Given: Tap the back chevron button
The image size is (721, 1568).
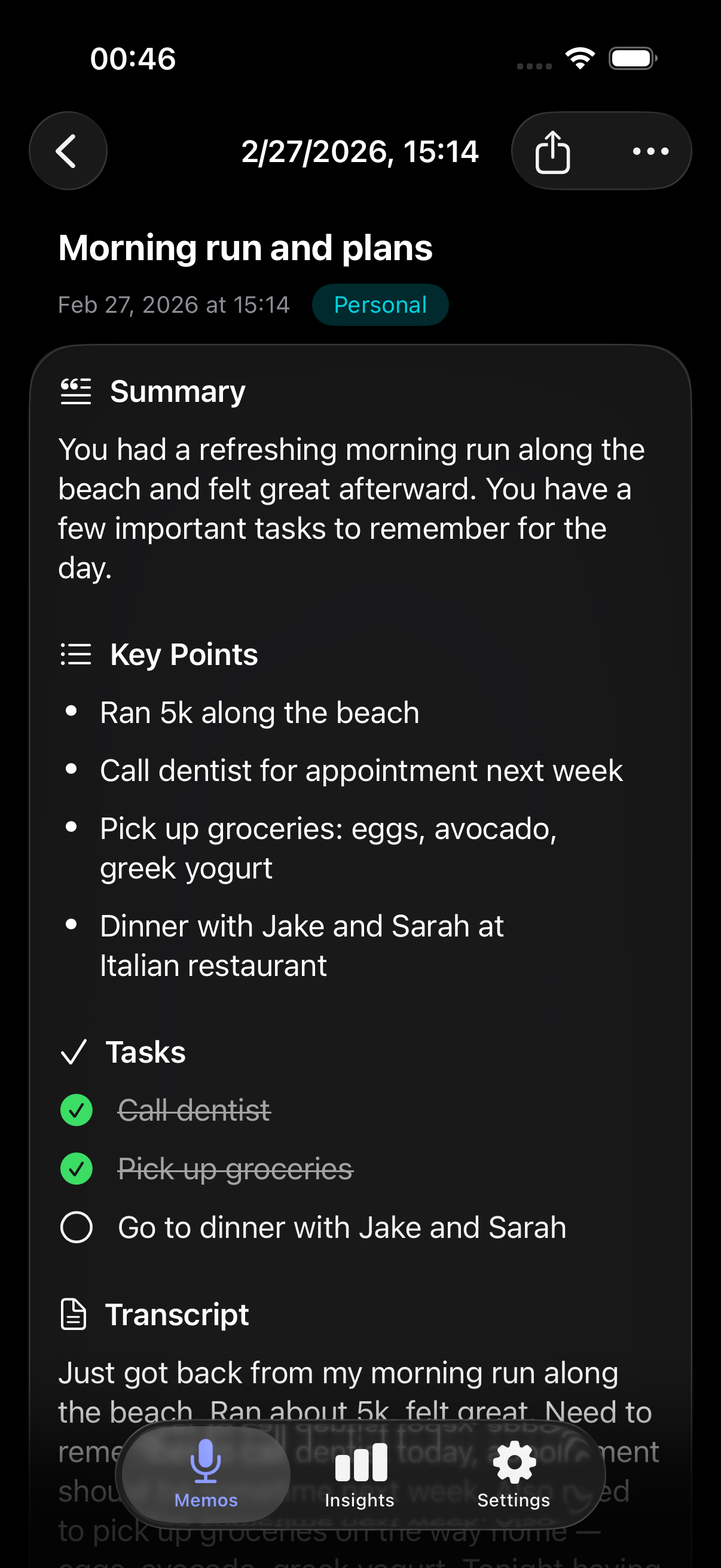Looking at the screenshot, I should click(68, 151).
